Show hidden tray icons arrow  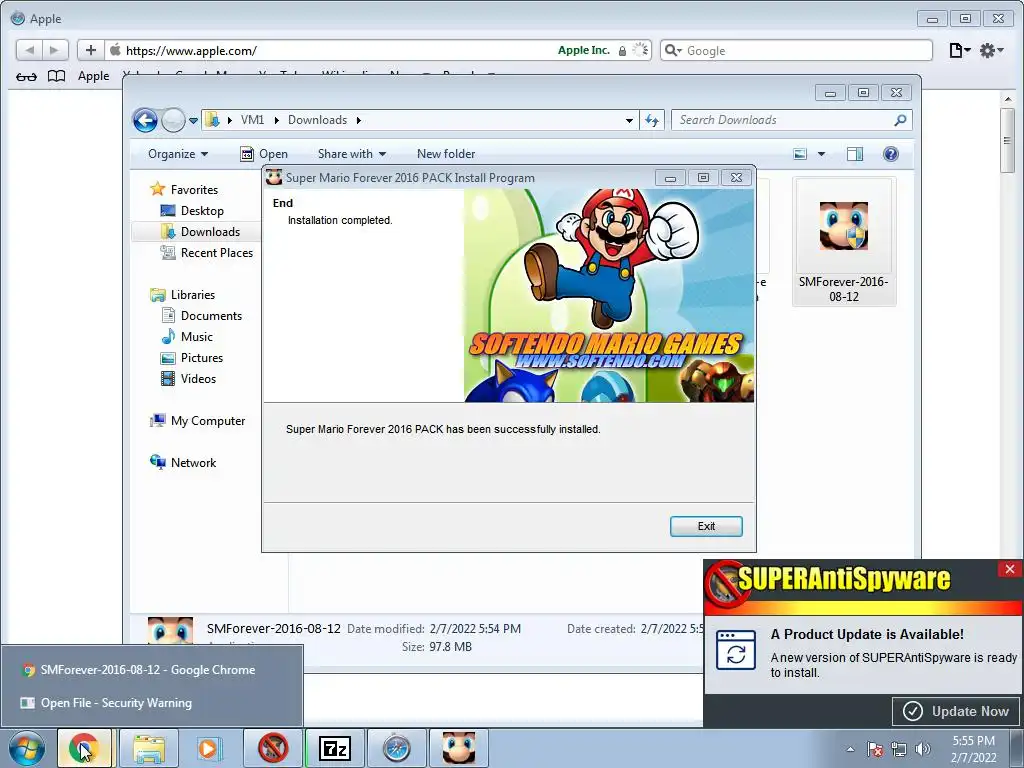click(850, 749)
